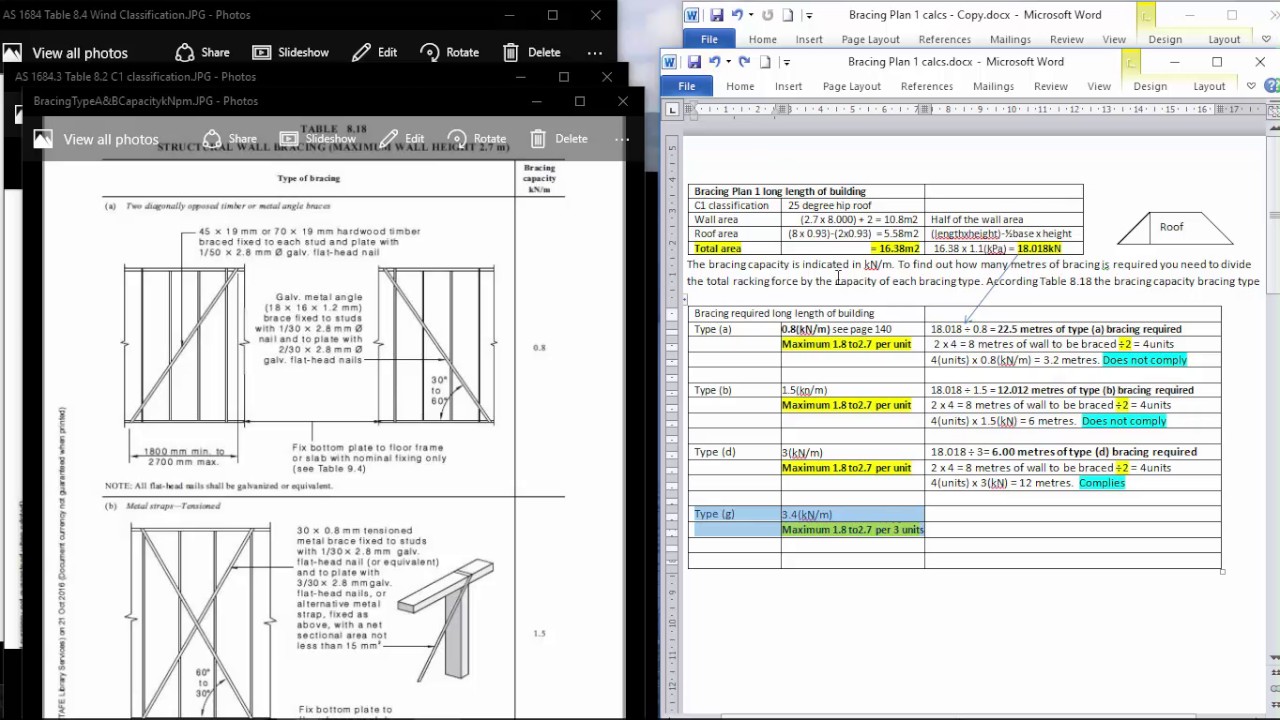Open Customize Quick Access Toolbar in Copy.docx

[x=808, y=15]
